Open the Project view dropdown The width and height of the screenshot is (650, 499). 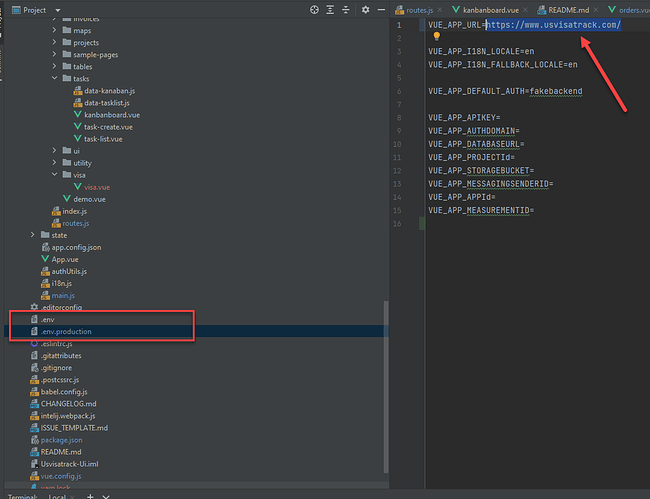click(x=58, y=10)
